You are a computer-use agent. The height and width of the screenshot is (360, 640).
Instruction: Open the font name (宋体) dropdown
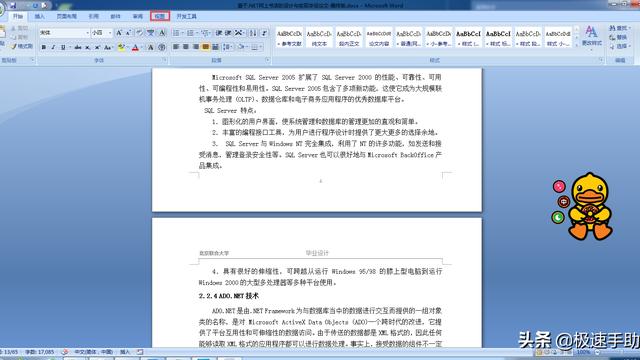[87, 33]
